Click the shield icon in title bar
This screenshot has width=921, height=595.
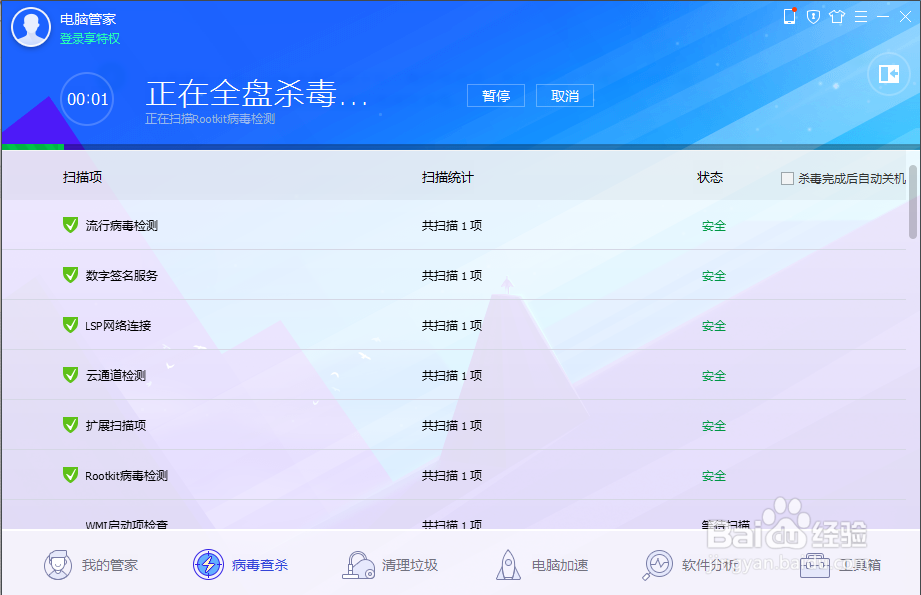[814, 16]
